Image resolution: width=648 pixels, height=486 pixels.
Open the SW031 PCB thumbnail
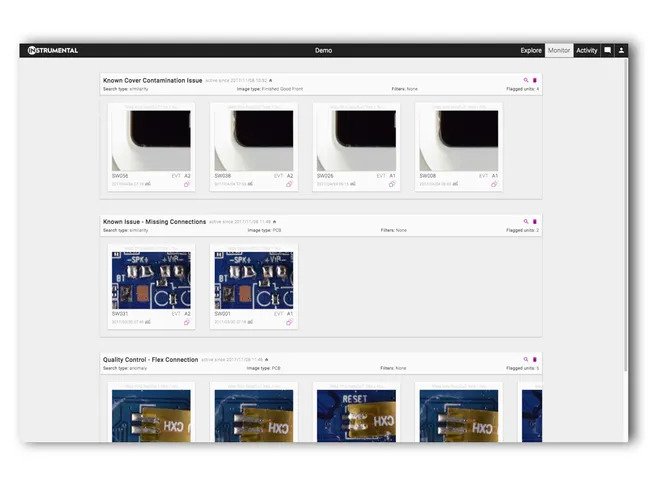151,280
